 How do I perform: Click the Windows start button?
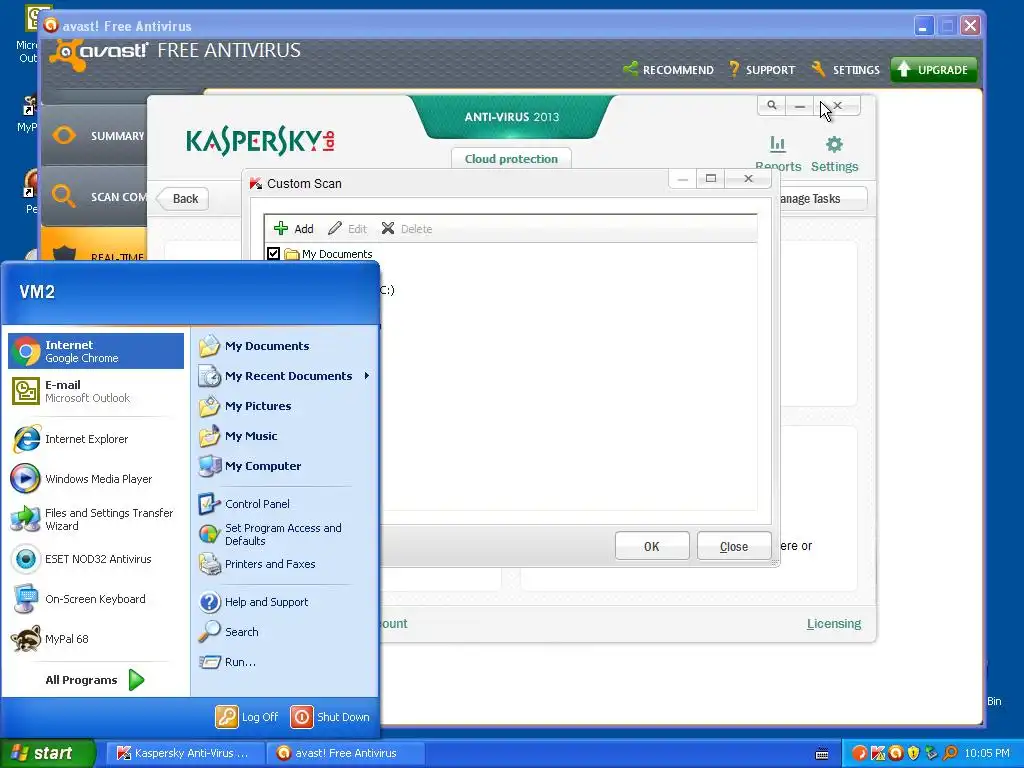[48, 753]
